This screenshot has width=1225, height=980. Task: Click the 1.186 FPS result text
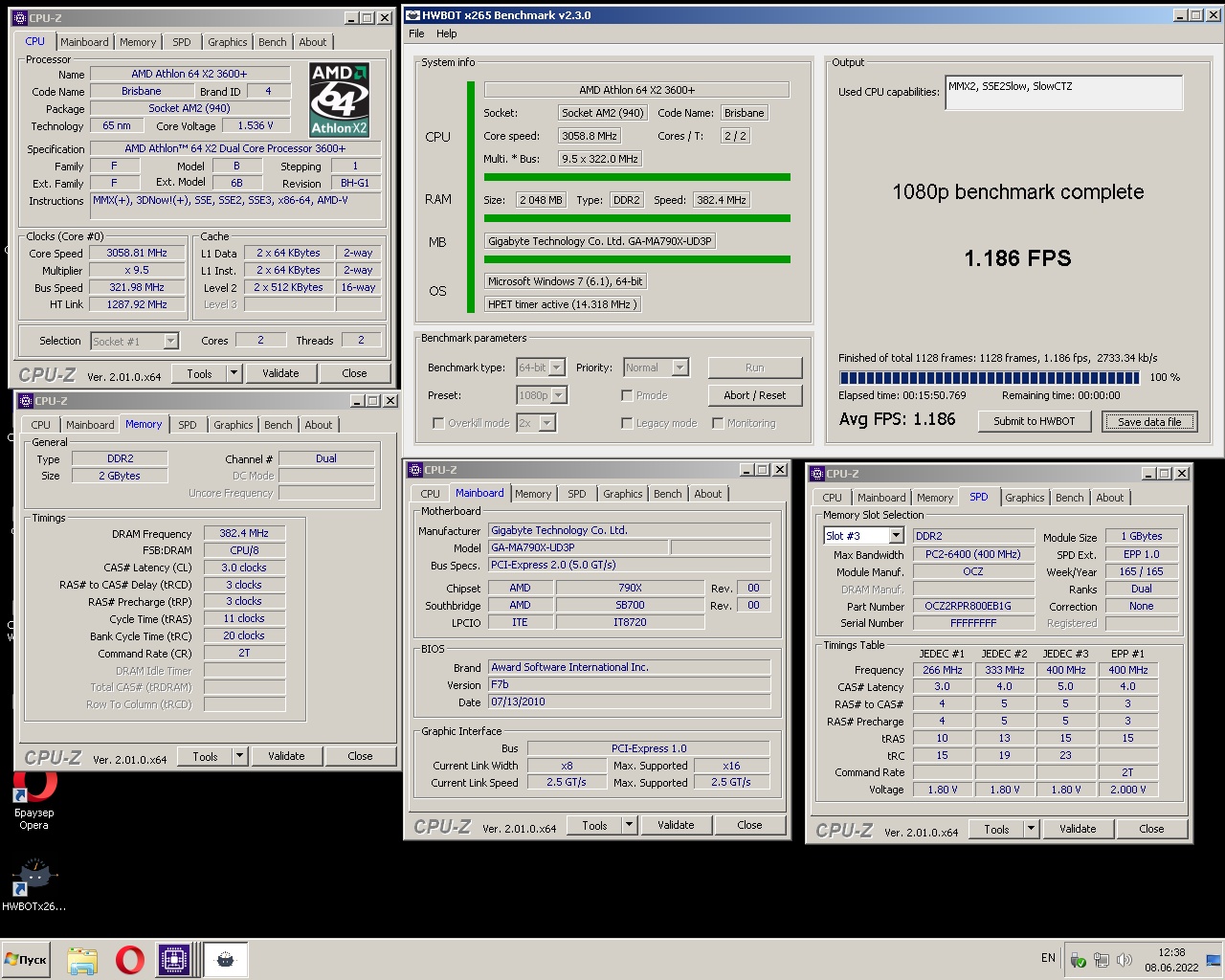coord(1017,258)
